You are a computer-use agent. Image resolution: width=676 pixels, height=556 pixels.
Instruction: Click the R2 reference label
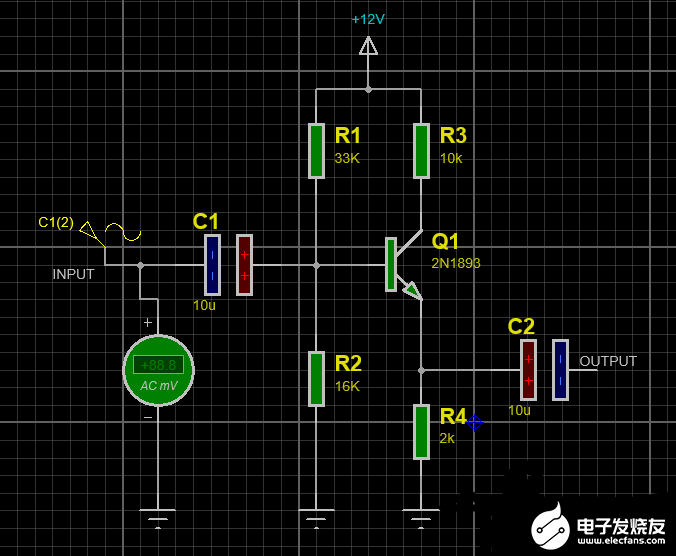(x=348, y=363)
